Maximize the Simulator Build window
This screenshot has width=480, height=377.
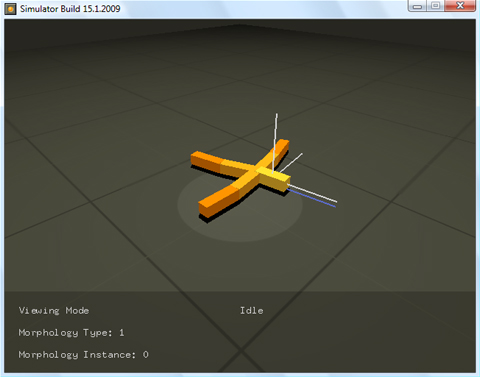[x=435, y=6]
